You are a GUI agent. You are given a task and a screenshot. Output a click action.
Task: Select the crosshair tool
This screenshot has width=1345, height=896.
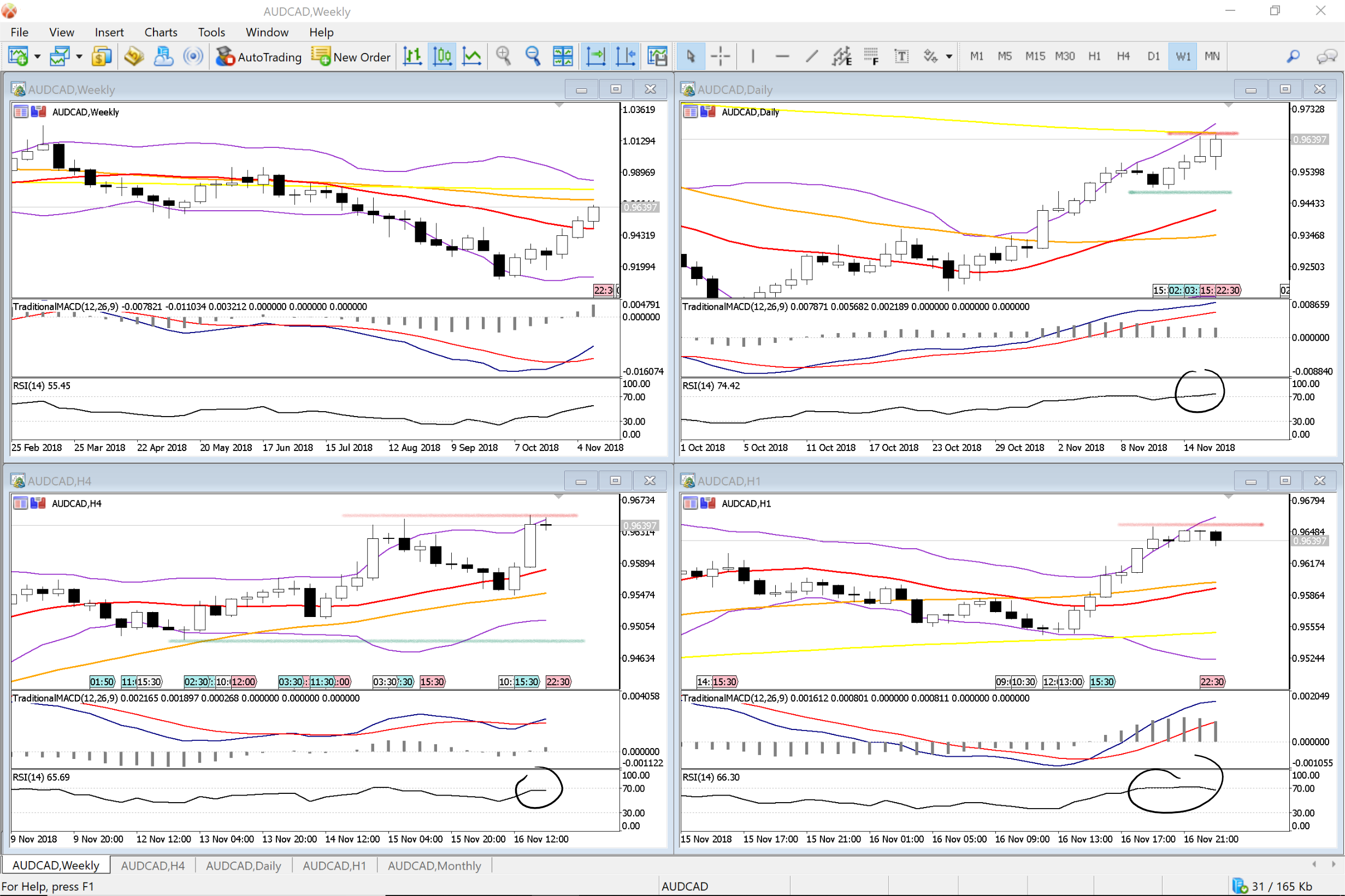(x=720, y=56)
